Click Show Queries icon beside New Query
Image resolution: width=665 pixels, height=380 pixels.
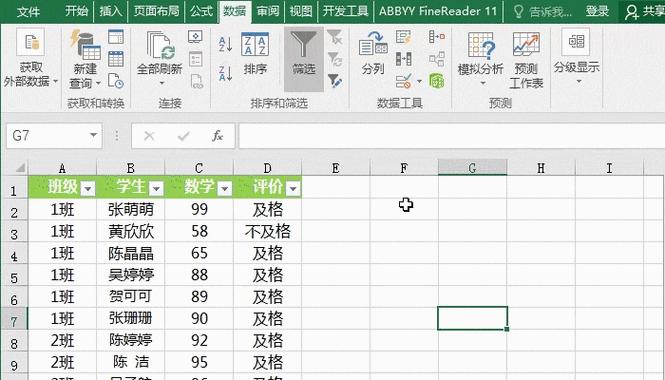pos(116,37)
